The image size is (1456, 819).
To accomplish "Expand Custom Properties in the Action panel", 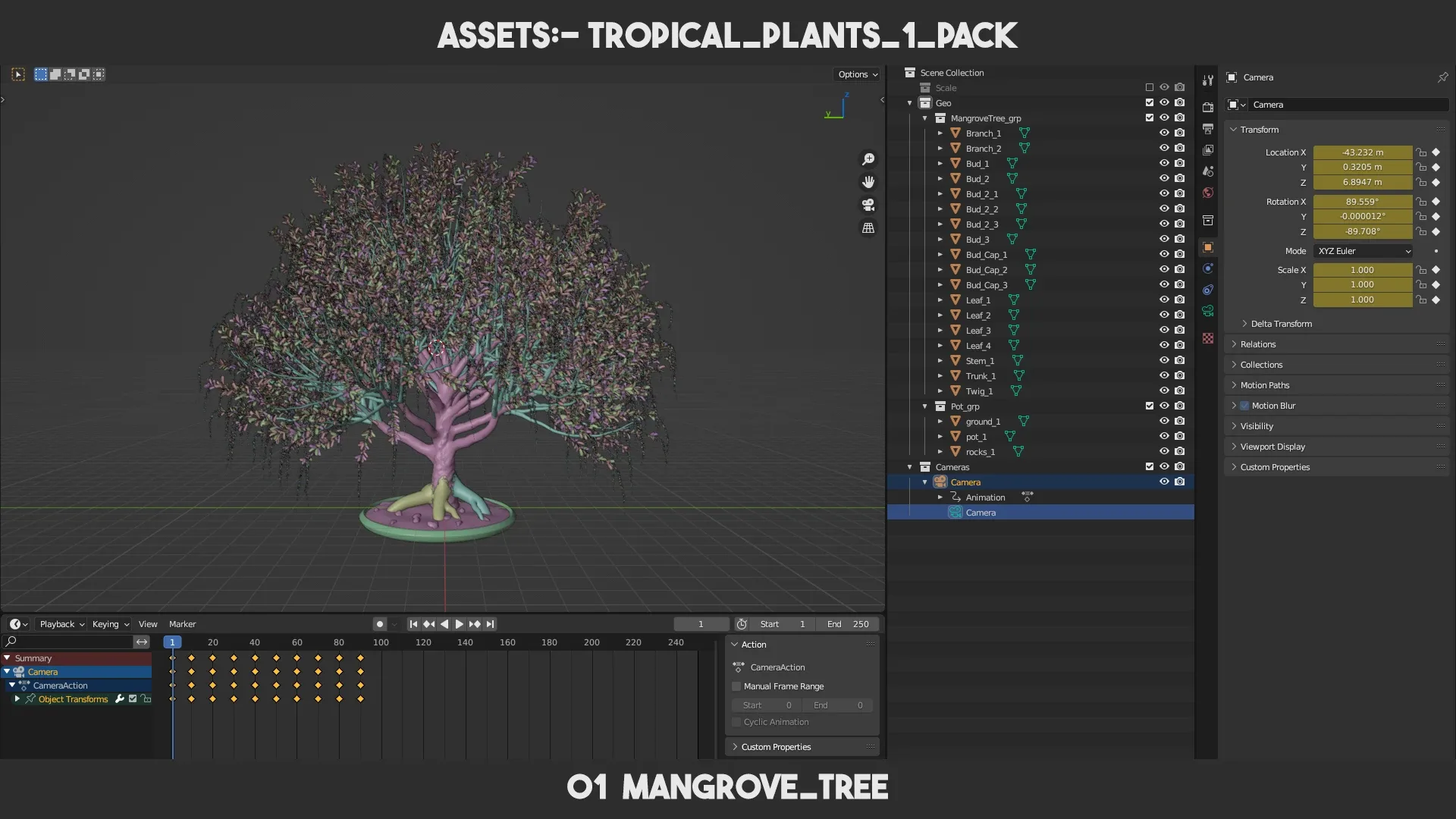I will (776, 747).
